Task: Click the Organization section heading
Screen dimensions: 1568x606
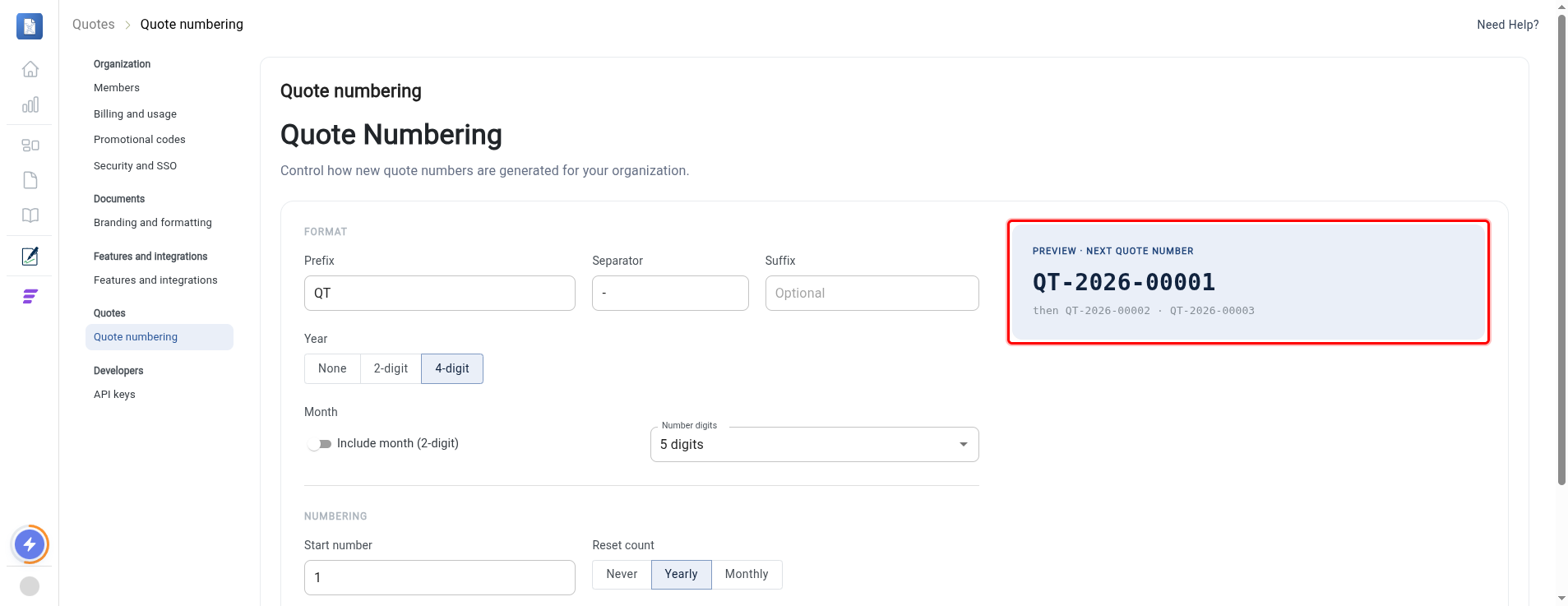Action: (122, 64)
